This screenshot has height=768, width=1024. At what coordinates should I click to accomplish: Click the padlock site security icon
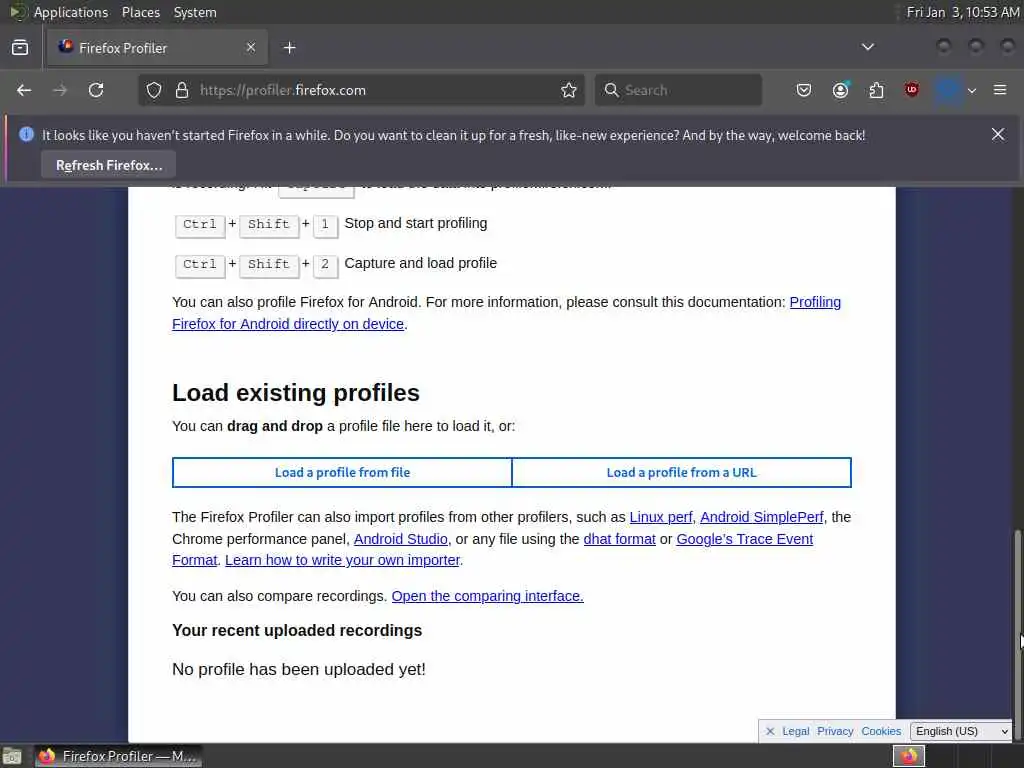click(x=182, y=90)
